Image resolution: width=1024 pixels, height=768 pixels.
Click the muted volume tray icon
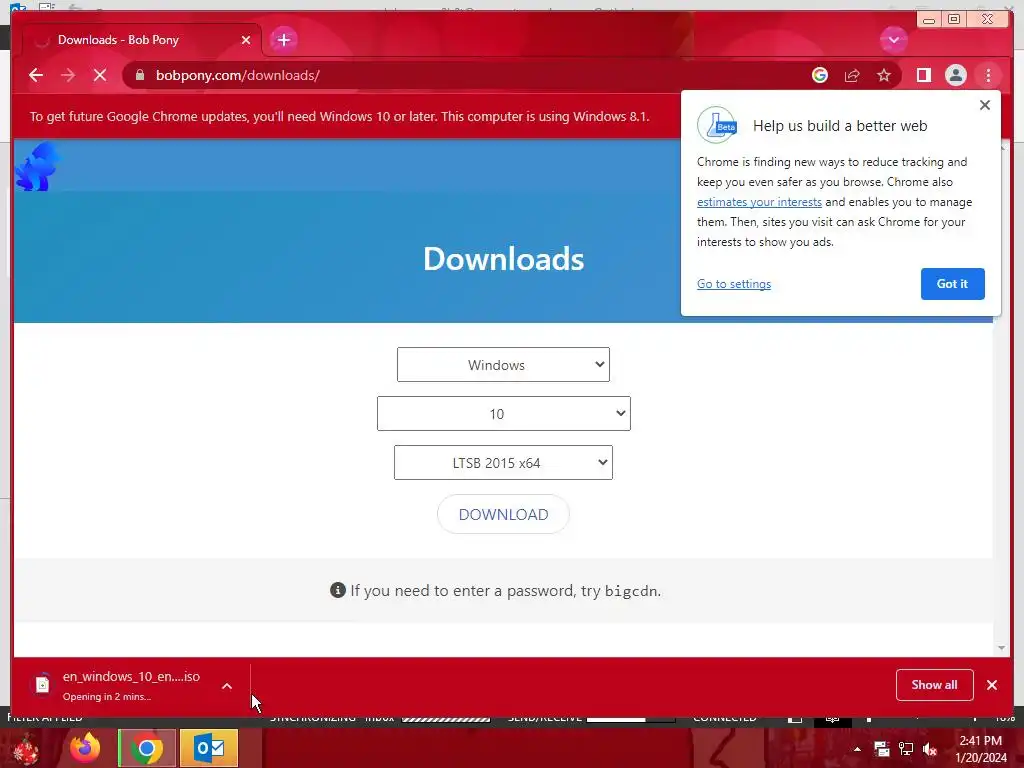(x=930, y=749)
